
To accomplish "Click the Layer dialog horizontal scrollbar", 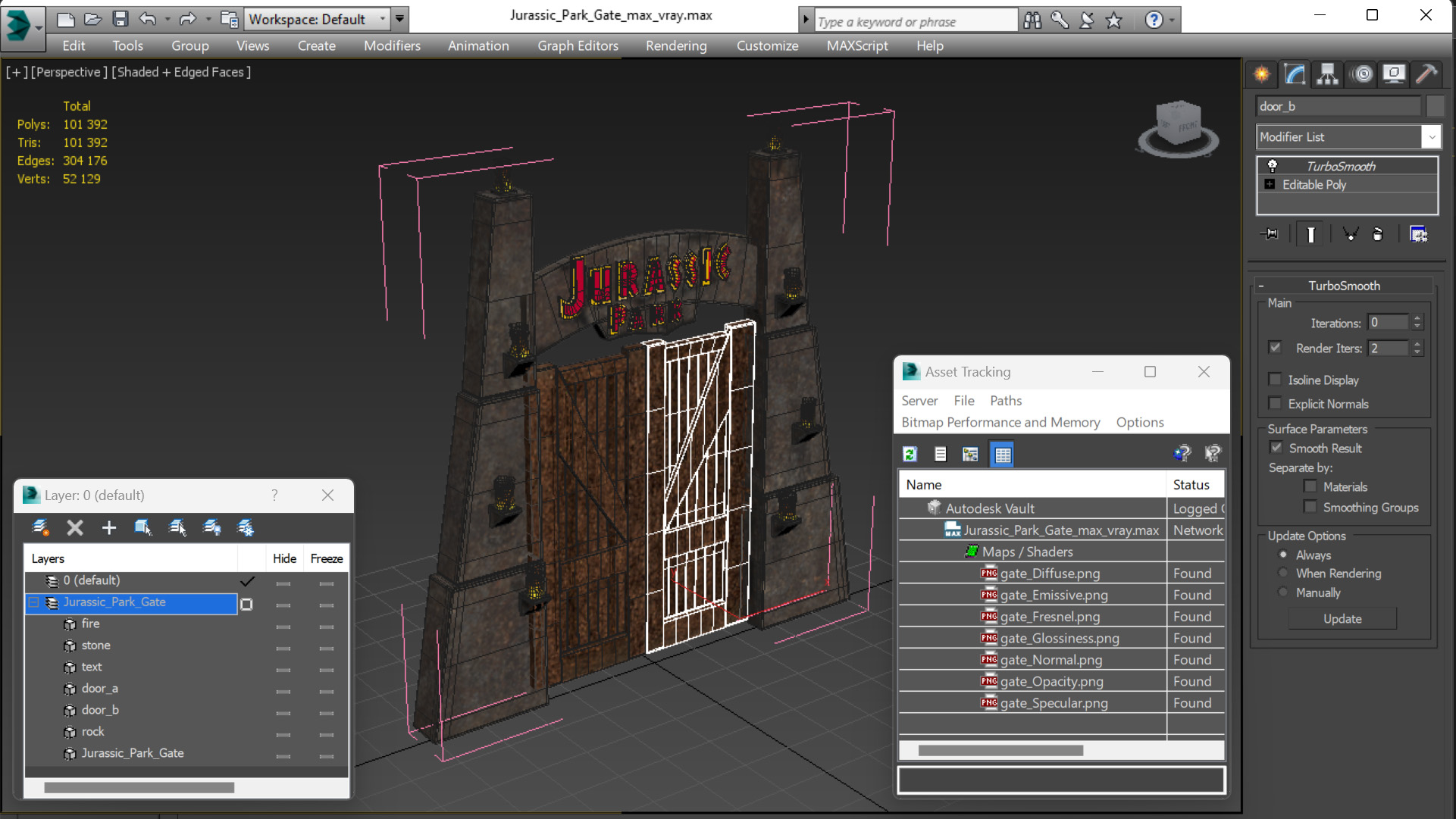I will pos(139,788).
